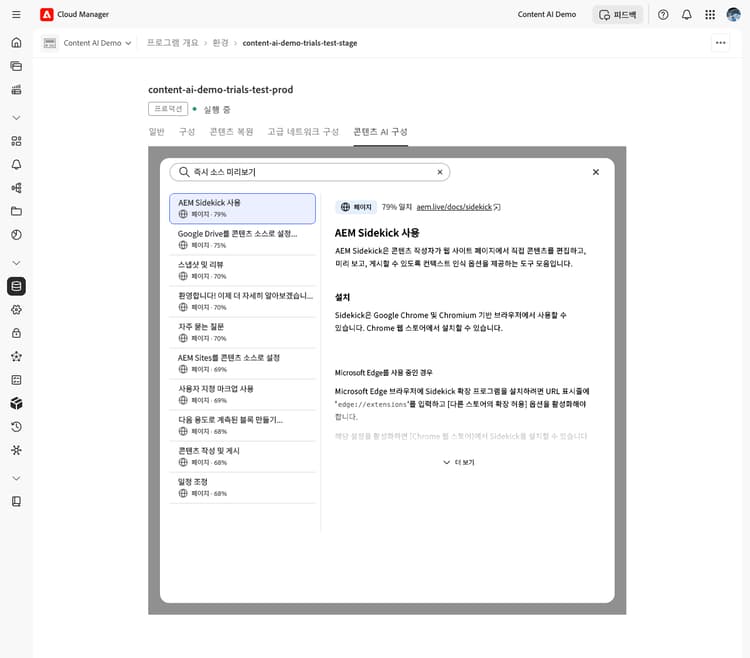750x658 pixels.
Task: Open the user profile avatar
Action: pos(733,14)
